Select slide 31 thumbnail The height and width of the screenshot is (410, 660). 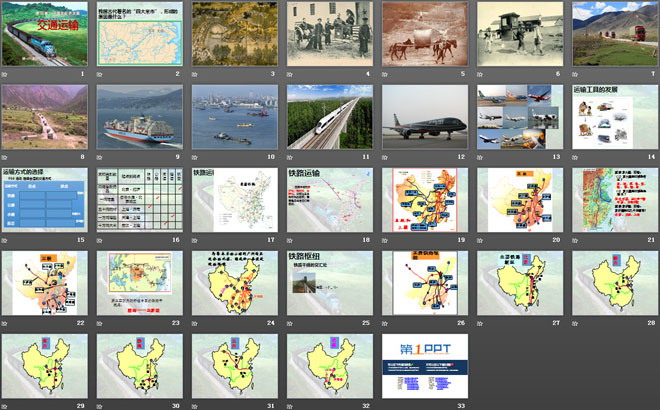[x=235, y=366]
